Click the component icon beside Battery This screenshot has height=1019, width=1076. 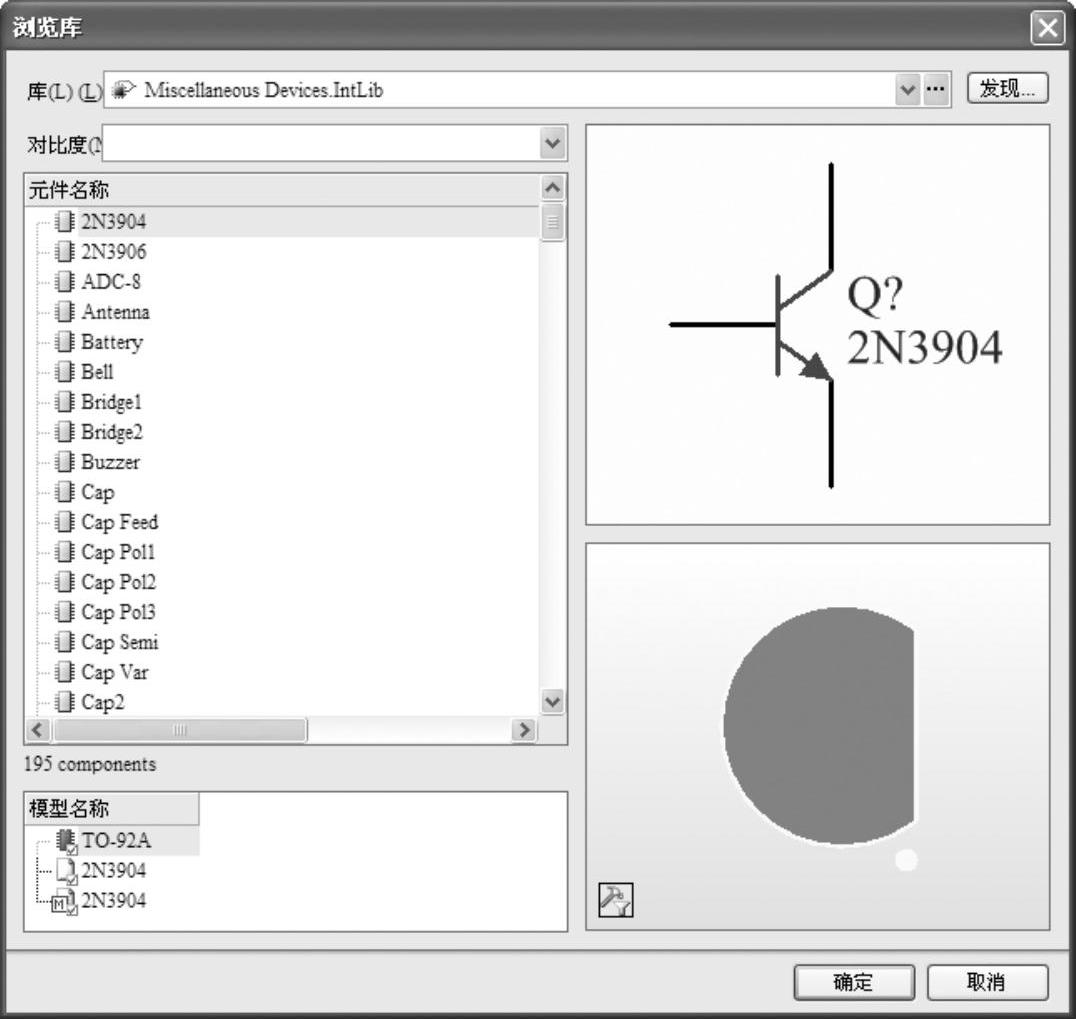(x=65, y=342)
